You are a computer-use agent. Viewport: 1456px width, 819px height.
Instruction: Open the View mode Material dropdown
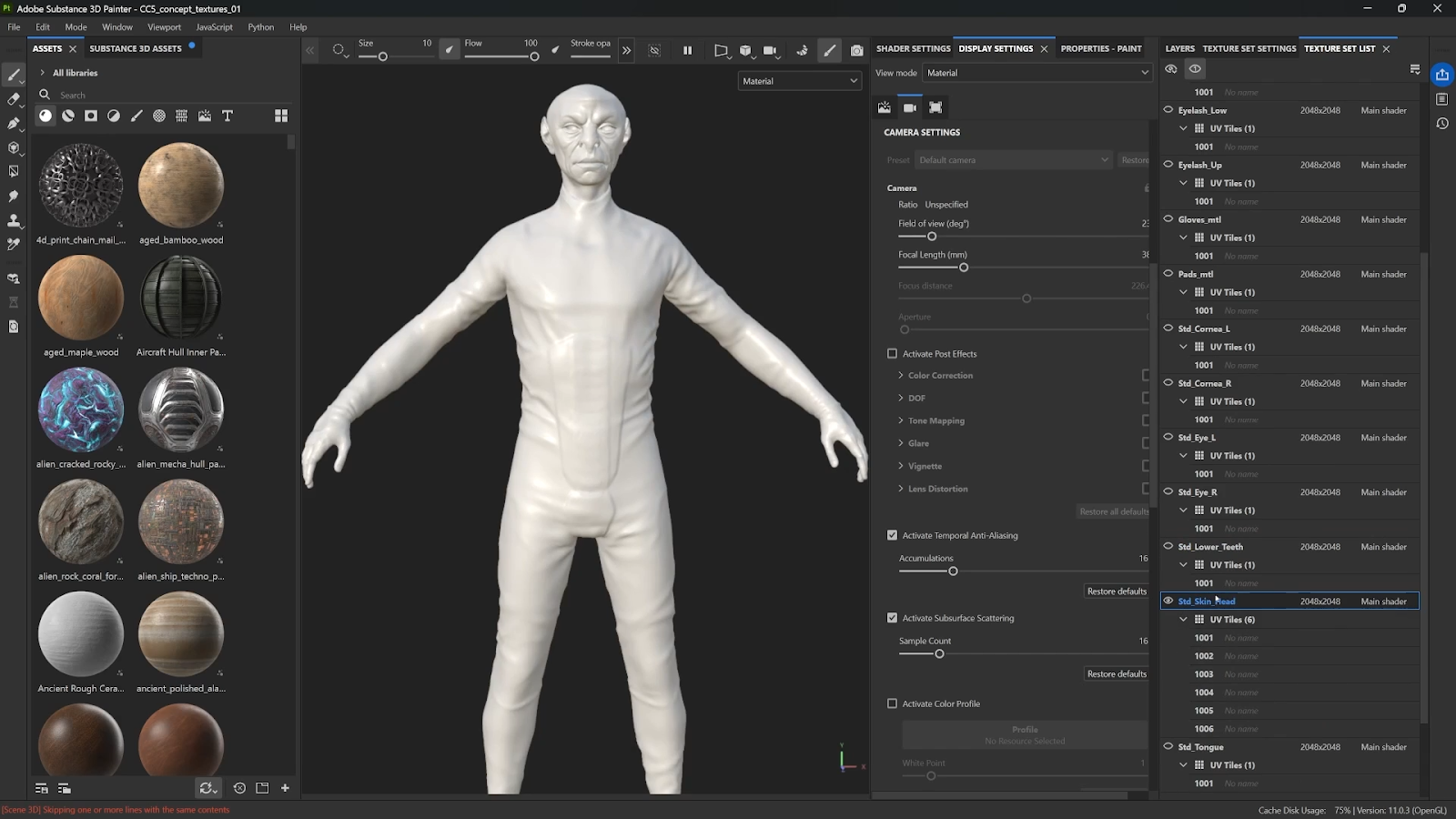click(x=1036, y=73)
